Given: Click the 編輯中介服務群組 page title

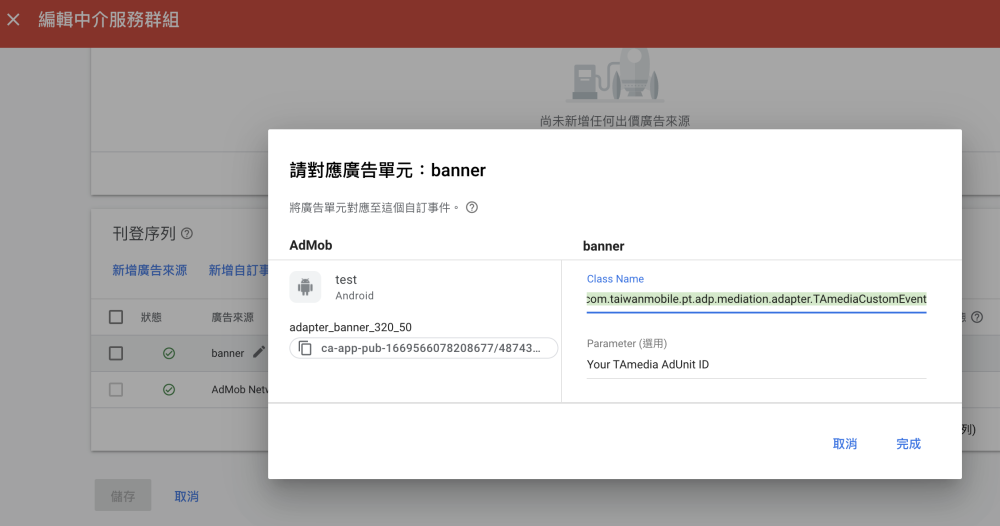Looking at the screenshot, I should (109, 20).
